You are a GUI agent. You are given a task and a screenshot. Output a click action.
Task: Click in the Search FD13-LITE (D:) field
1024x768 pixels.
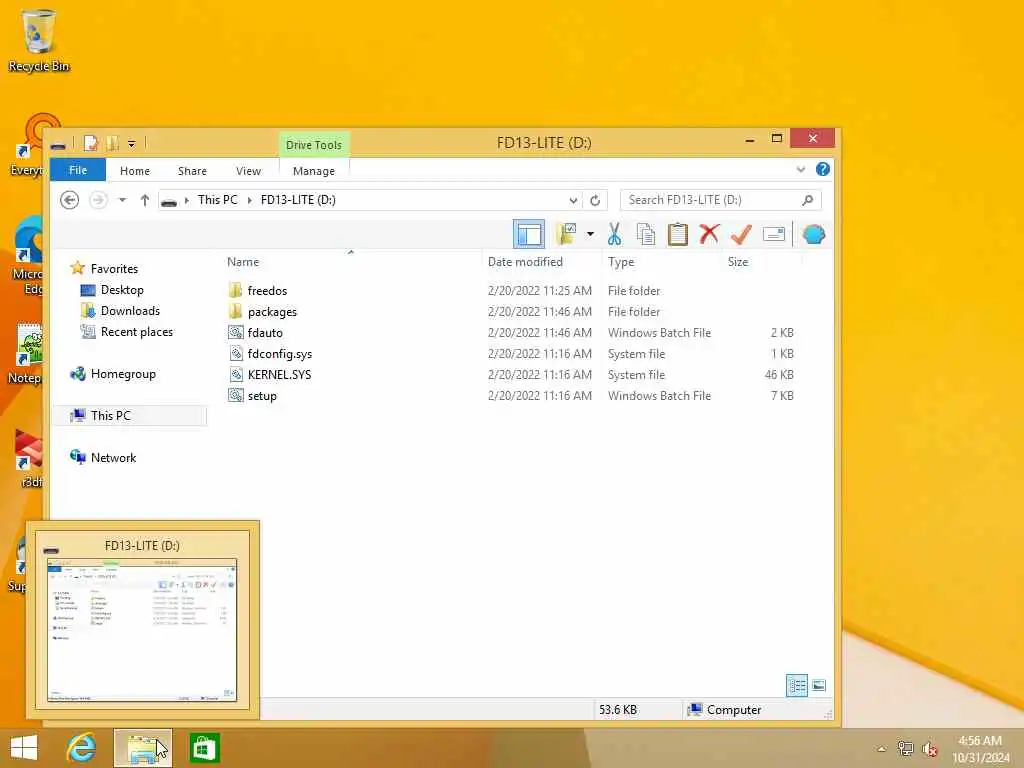(720, 200)
